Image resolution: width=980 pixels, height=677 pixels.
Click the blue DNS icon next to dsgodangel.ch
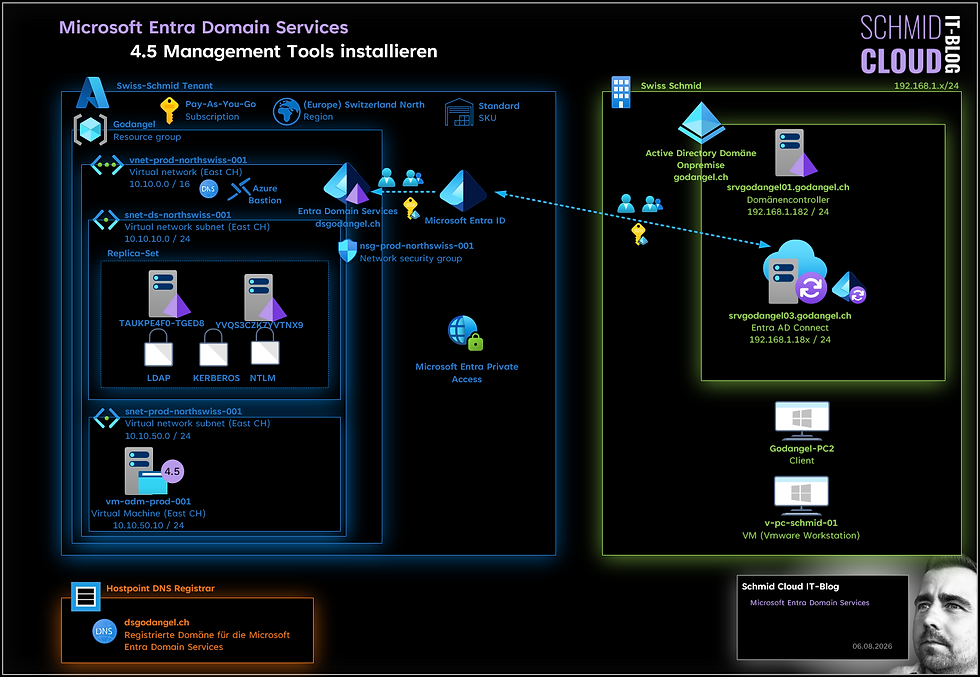tap(104, 632)
